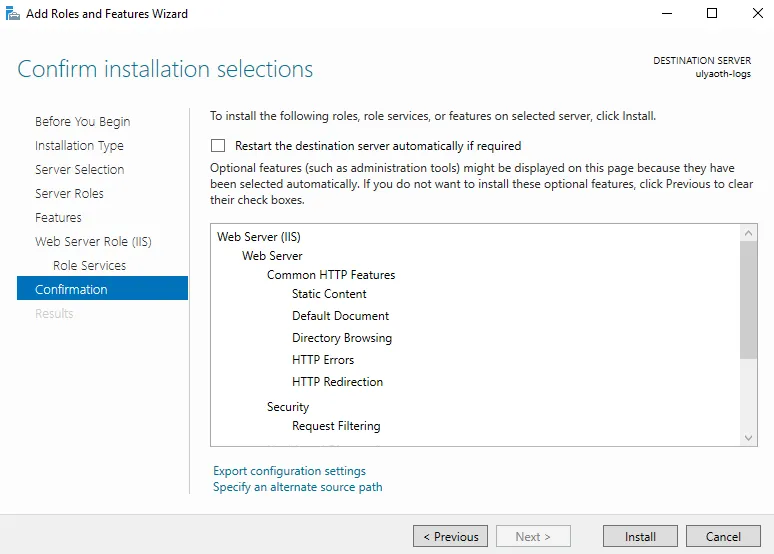This screenshot has width=774, height=554.
Task: Enable automatic restart of destination server checkbox
Action: (218, 146)
